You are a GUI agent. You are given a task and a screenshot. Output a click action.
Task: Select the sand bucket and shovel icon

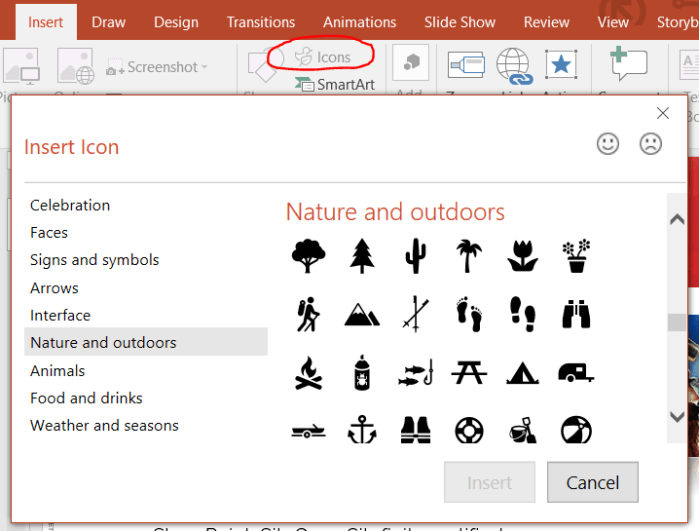tap(522, 430)
